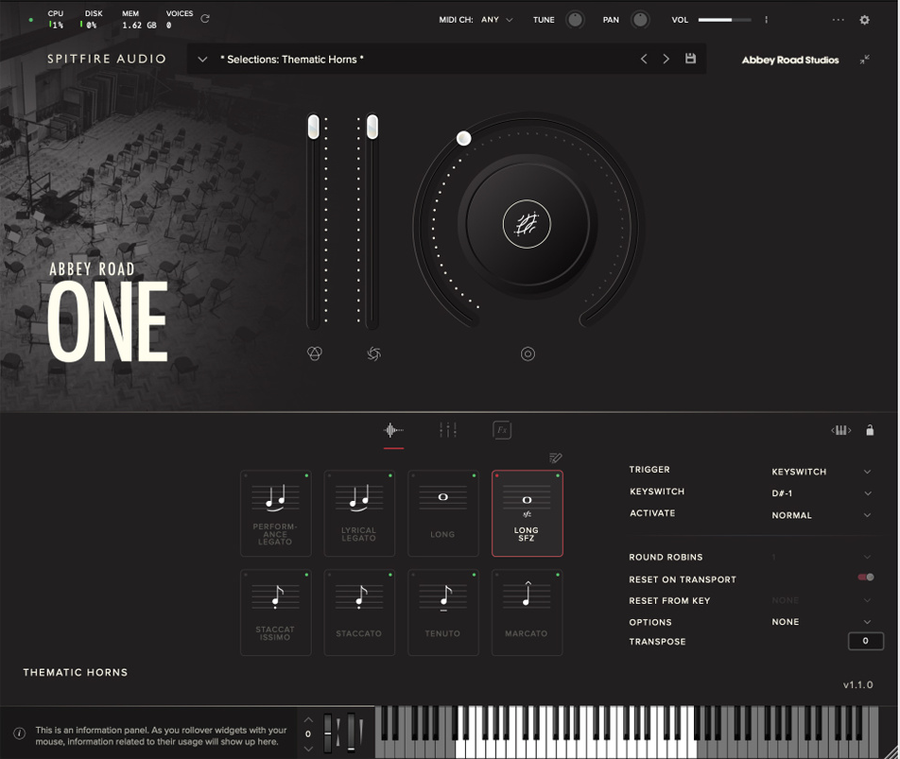
Task: Open the three-dots more options menu
Action: (838, 20)
